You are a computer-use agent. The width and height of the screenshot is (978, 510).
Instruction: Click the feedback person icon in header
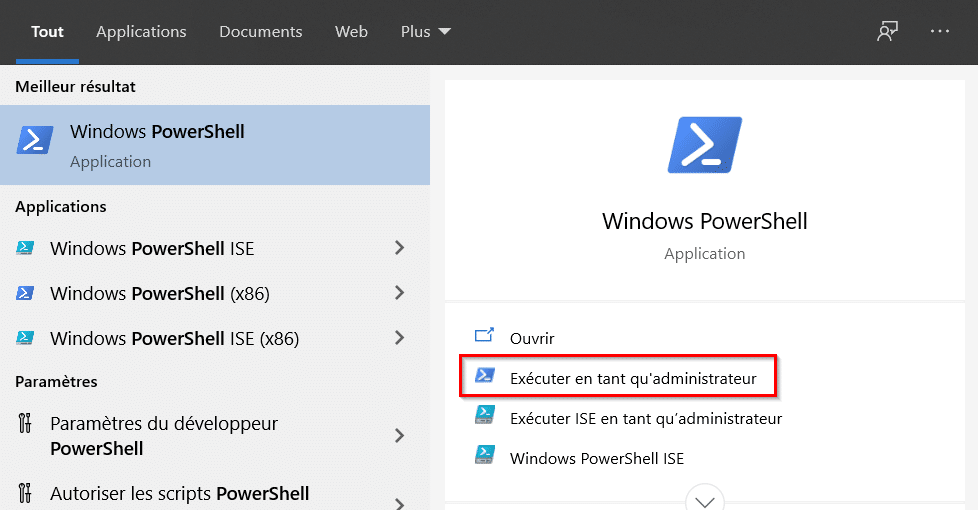[x=887, y=31]
